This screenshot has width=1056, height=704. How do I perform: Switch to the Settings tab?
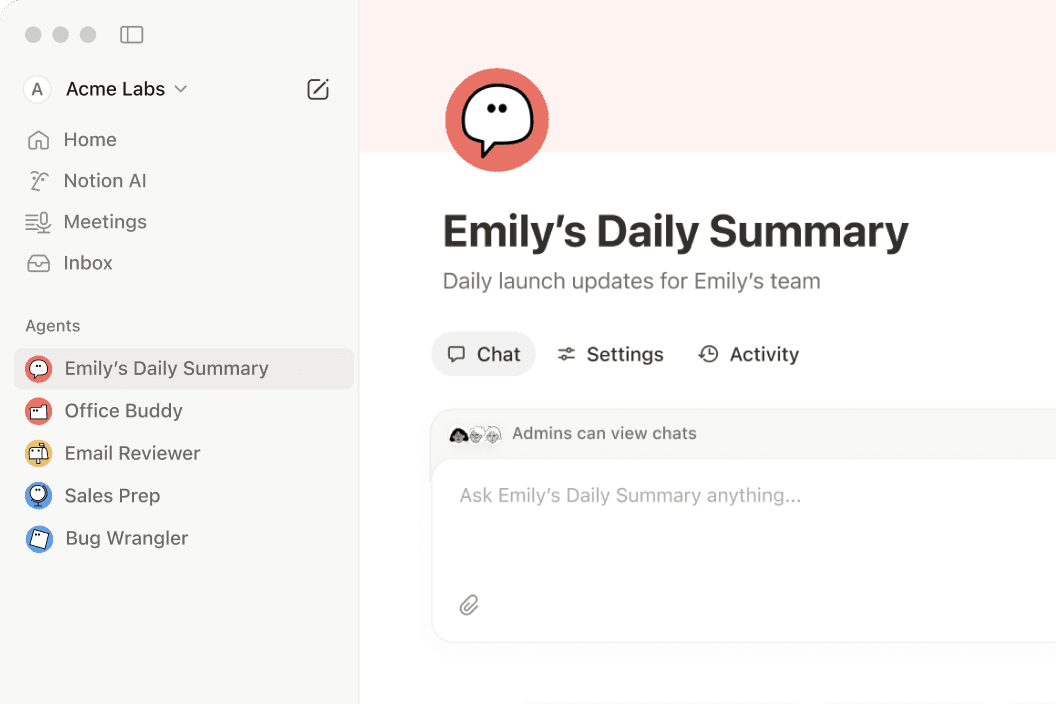(x=610, y=354)
